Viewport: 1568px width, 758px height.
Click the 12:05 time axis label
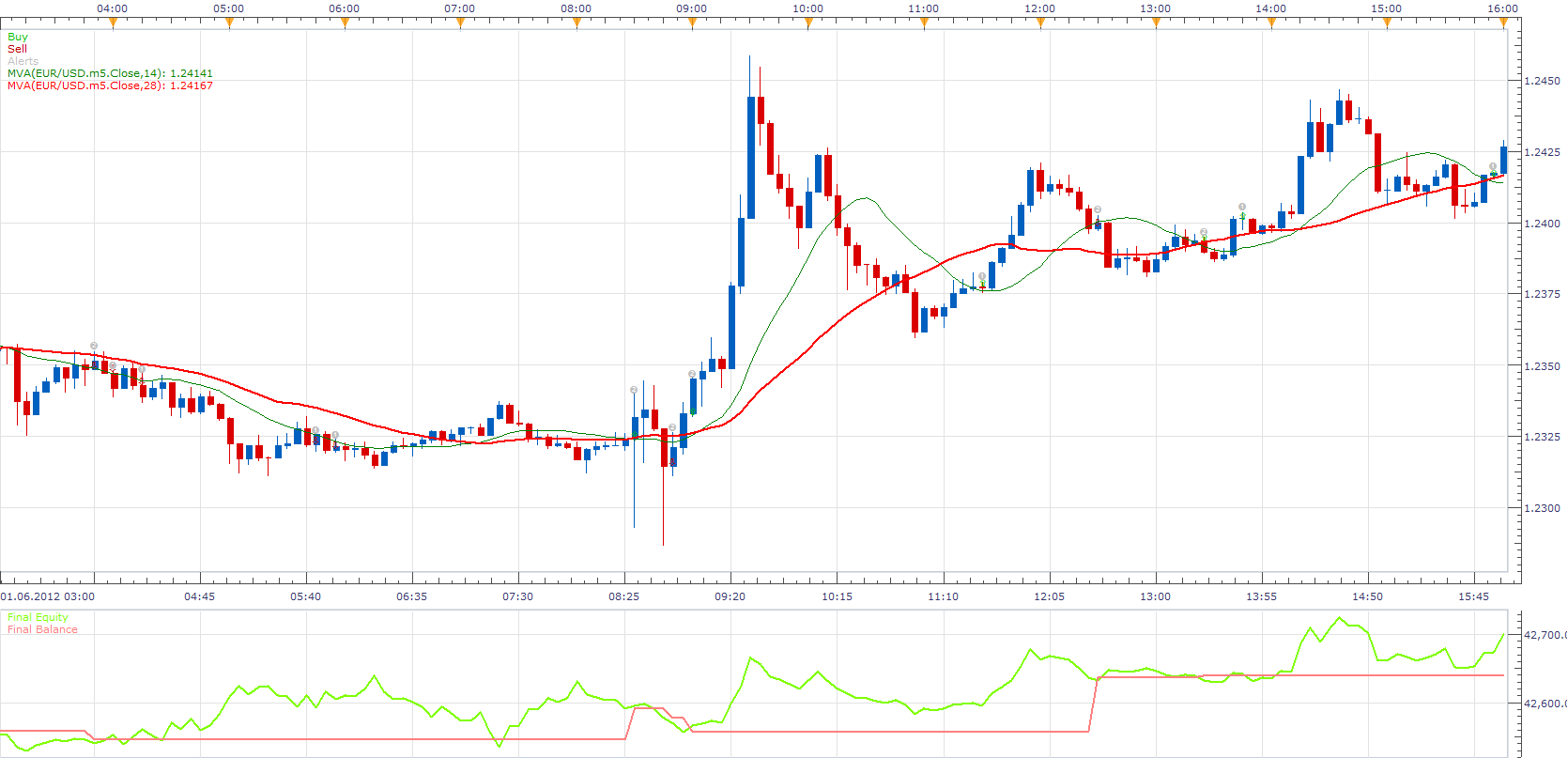[1049, 596]
